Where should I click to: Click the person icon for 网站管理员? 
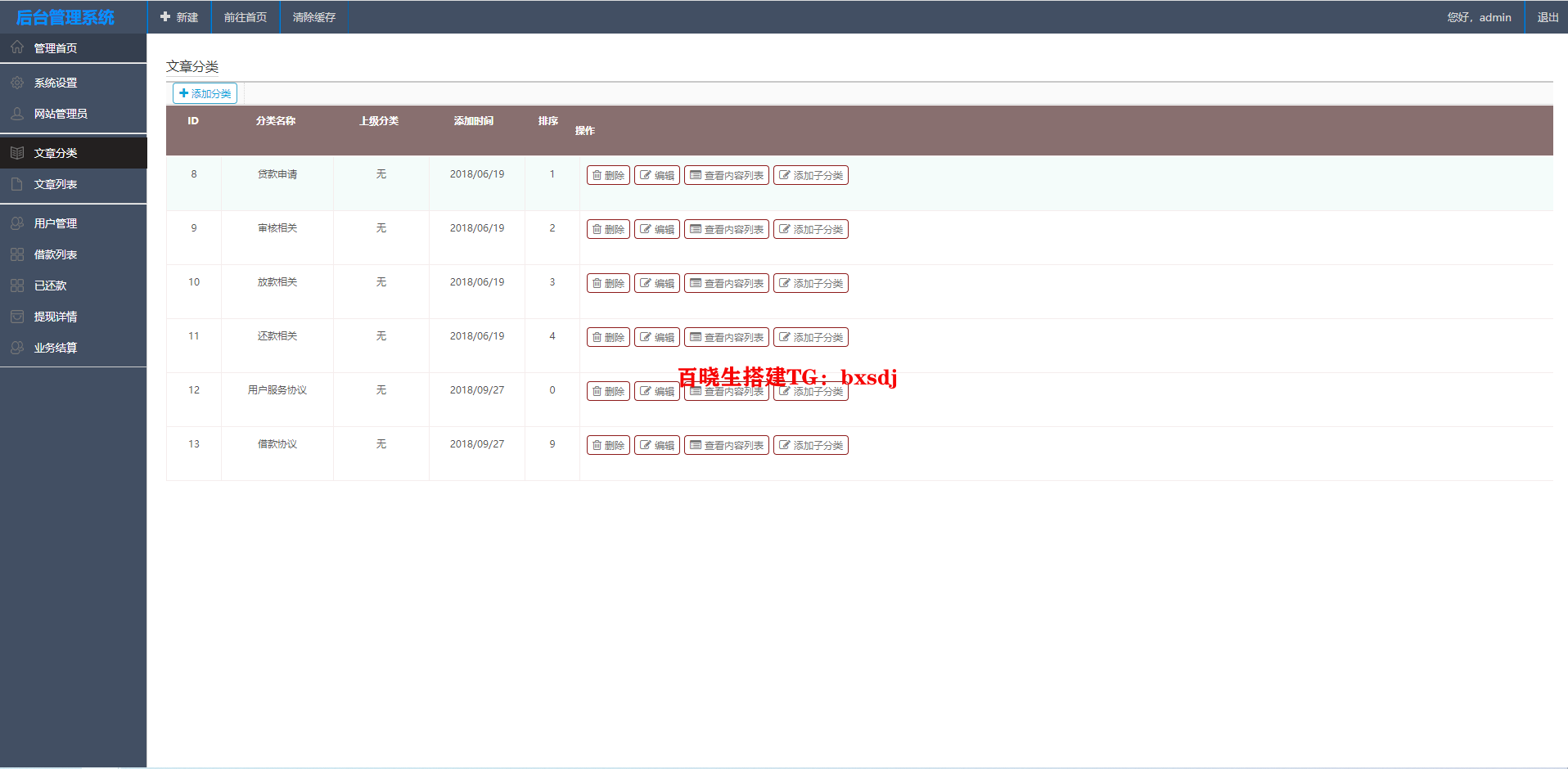[x=17, y=114]
